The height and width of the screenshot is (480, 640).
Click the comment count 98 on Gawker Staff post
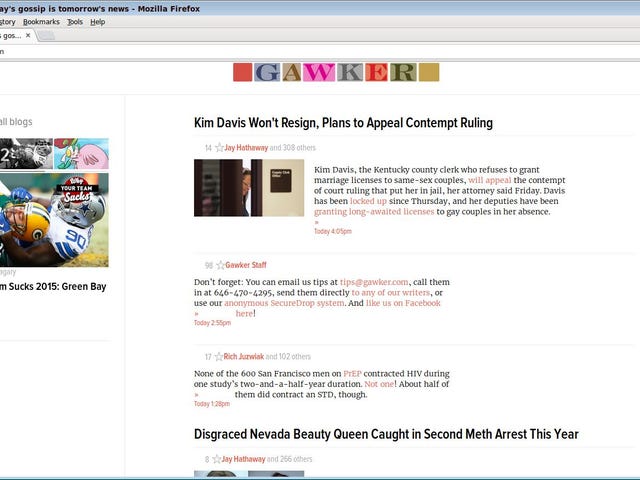[209, 265]
